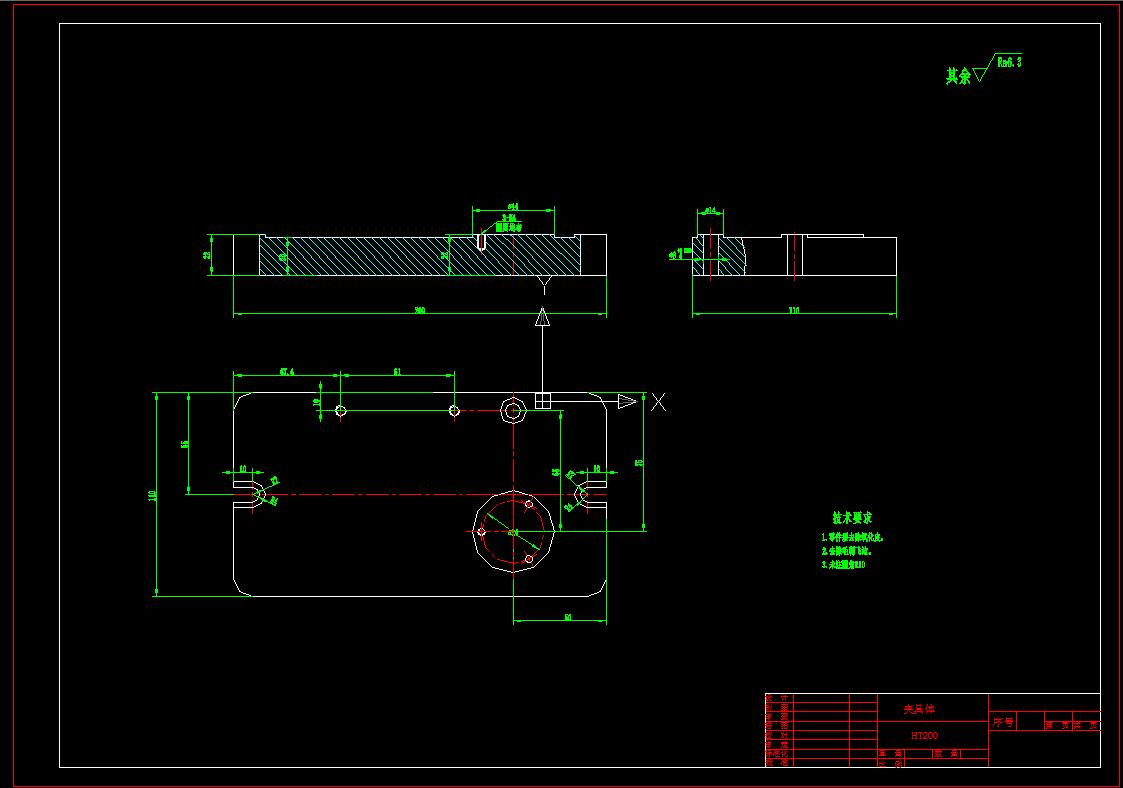Select technical requirement line number 3

843,564
